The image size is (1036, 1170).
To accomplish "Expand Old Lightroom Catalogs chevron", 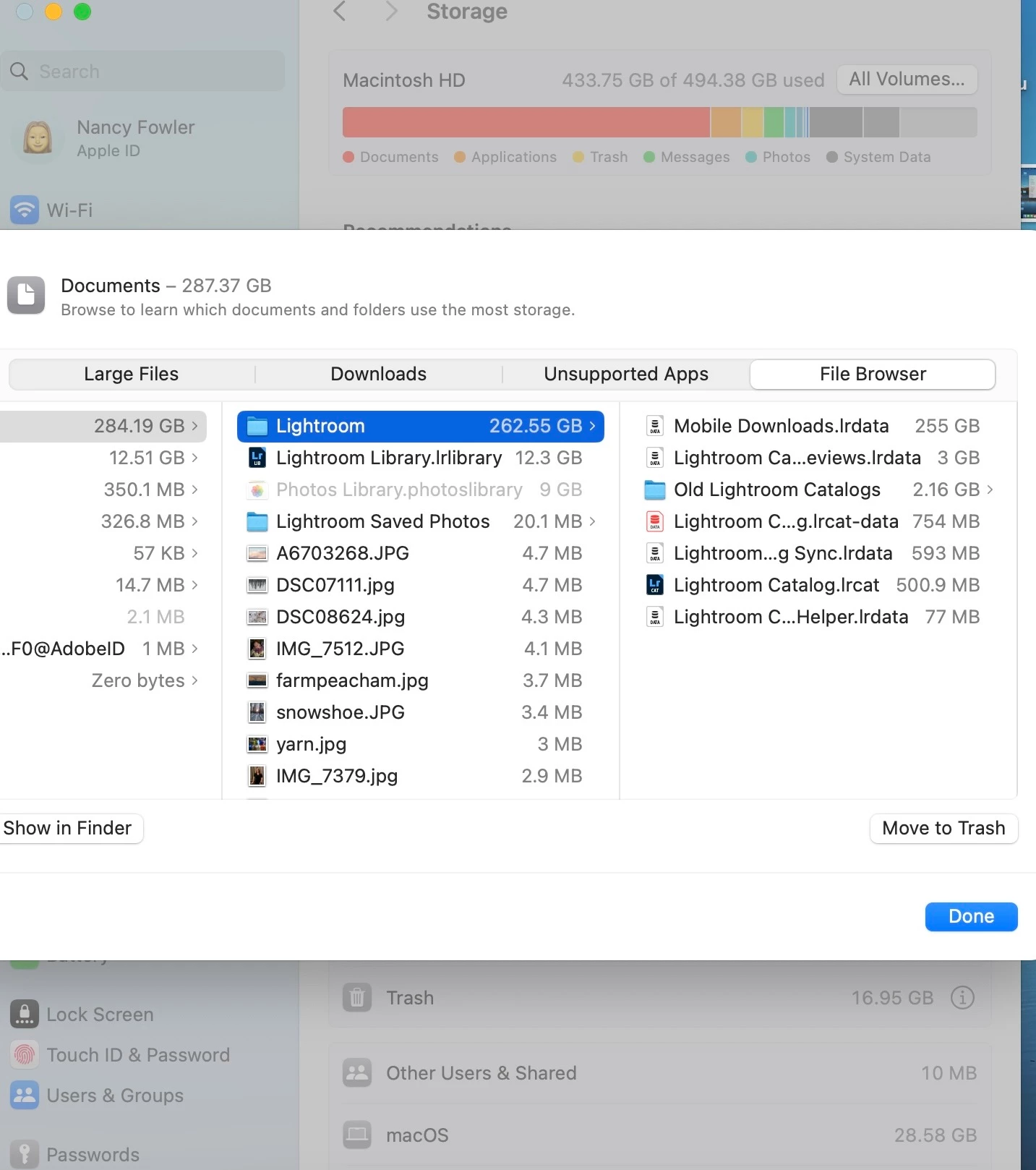I will pos(990,490).
